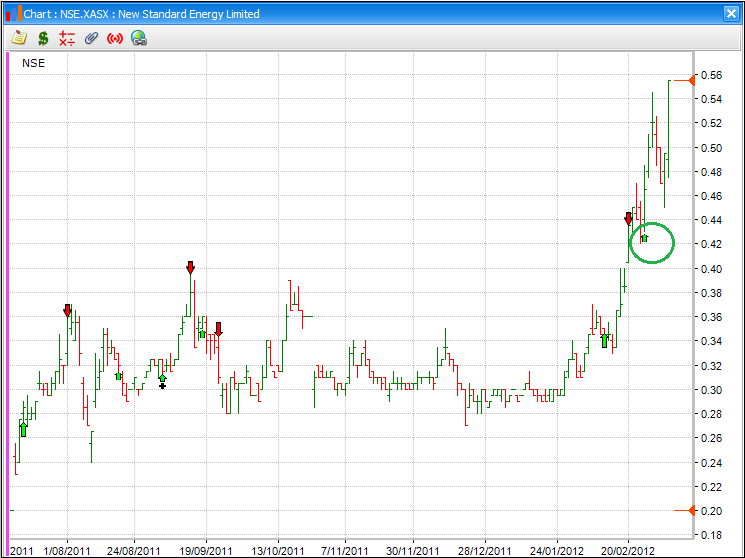Click the 0.22 price axis label
This screenshot has height=558, width=745.
711,487
